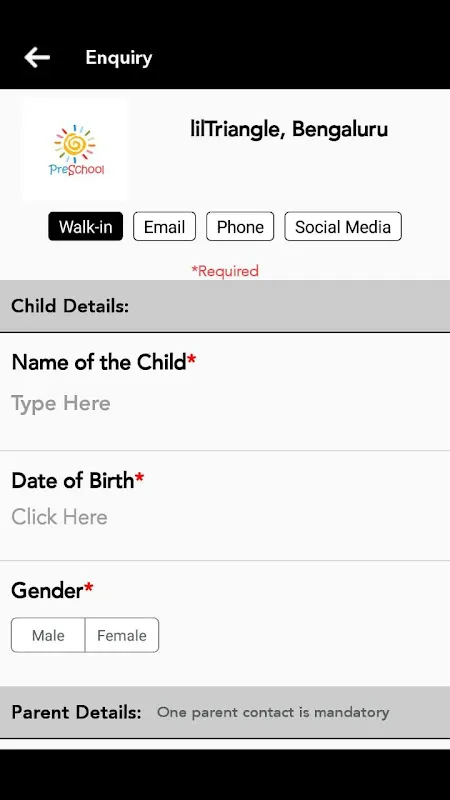Tap the sun spiral graphic in the logo
The image size is (450, 800).
point(75,144)
